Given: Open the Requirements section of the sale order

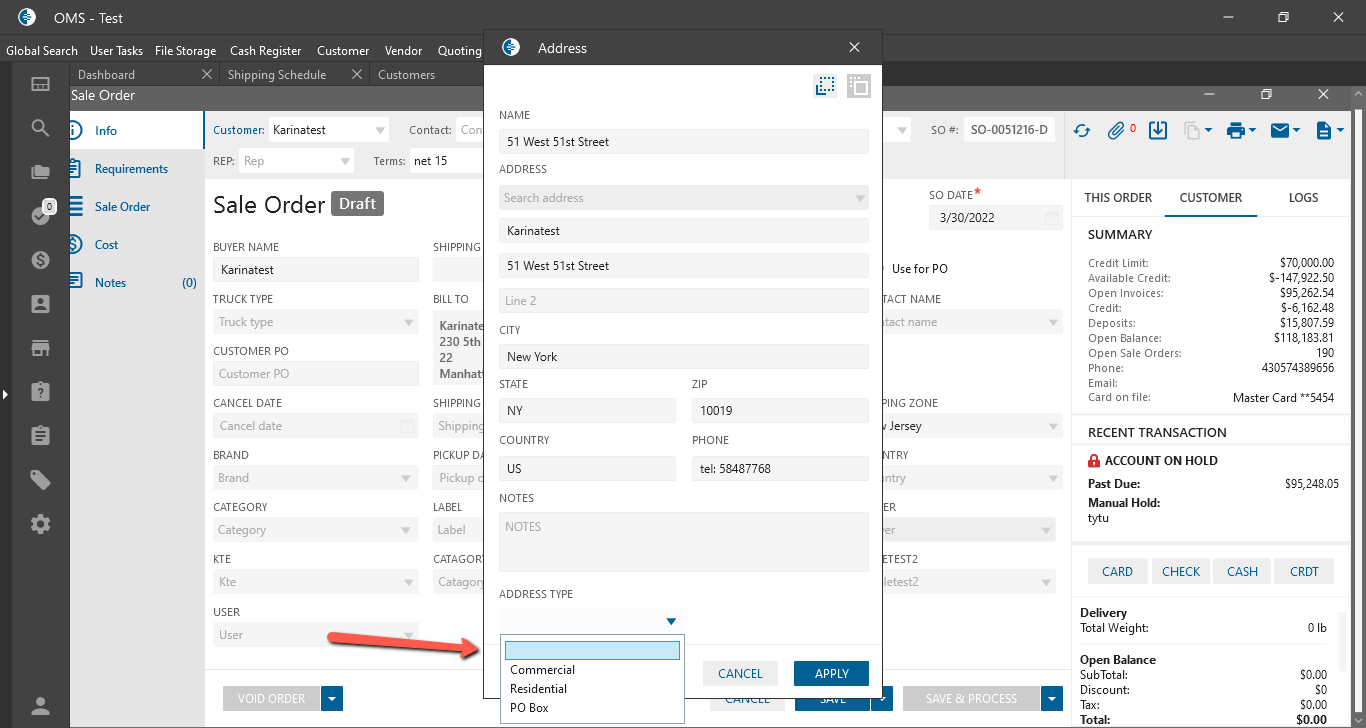Looking at the screenshot, I should (131, 169).
